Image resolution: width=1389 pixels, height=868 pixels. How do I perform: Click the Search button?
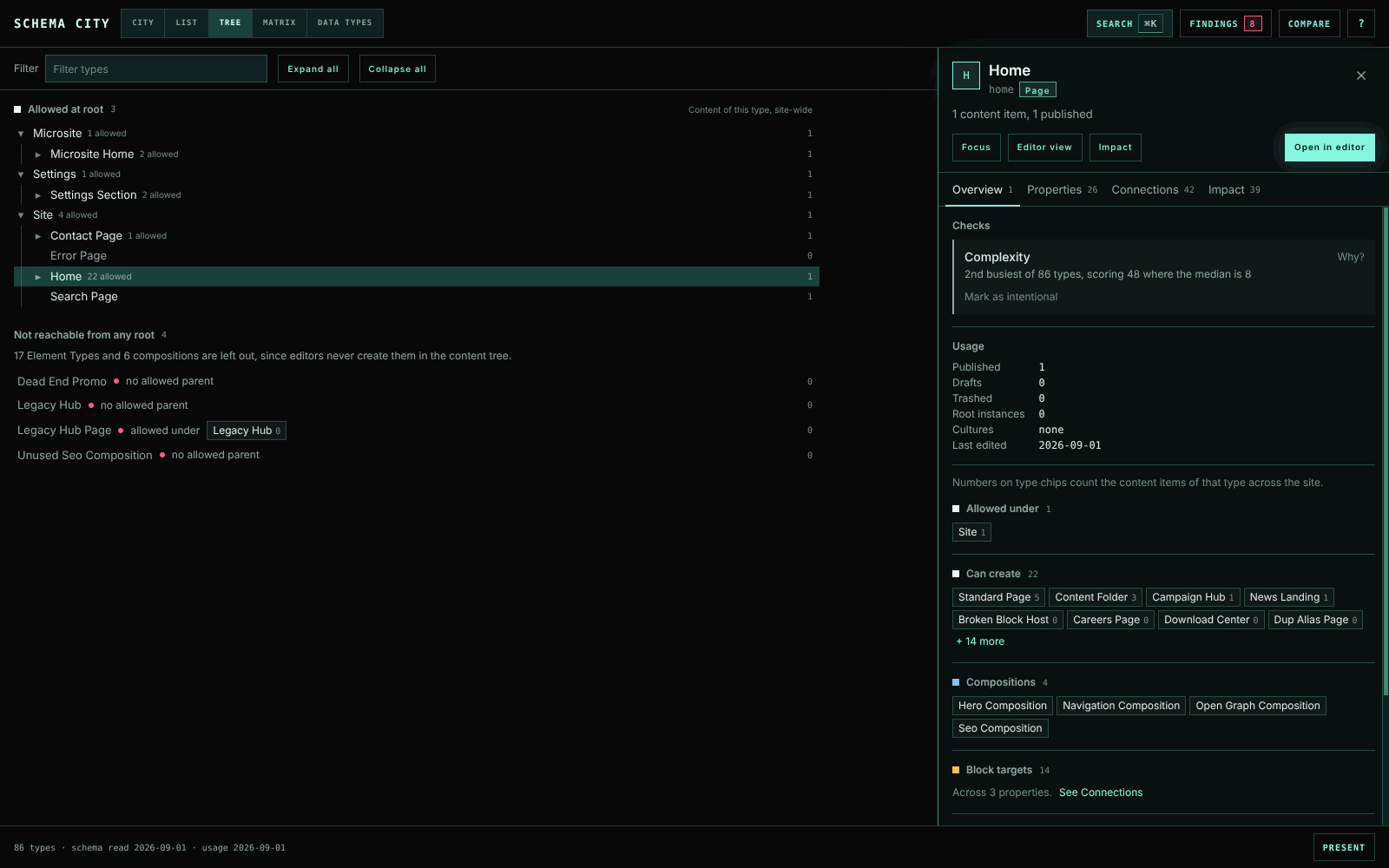[x=1129, y=23]
